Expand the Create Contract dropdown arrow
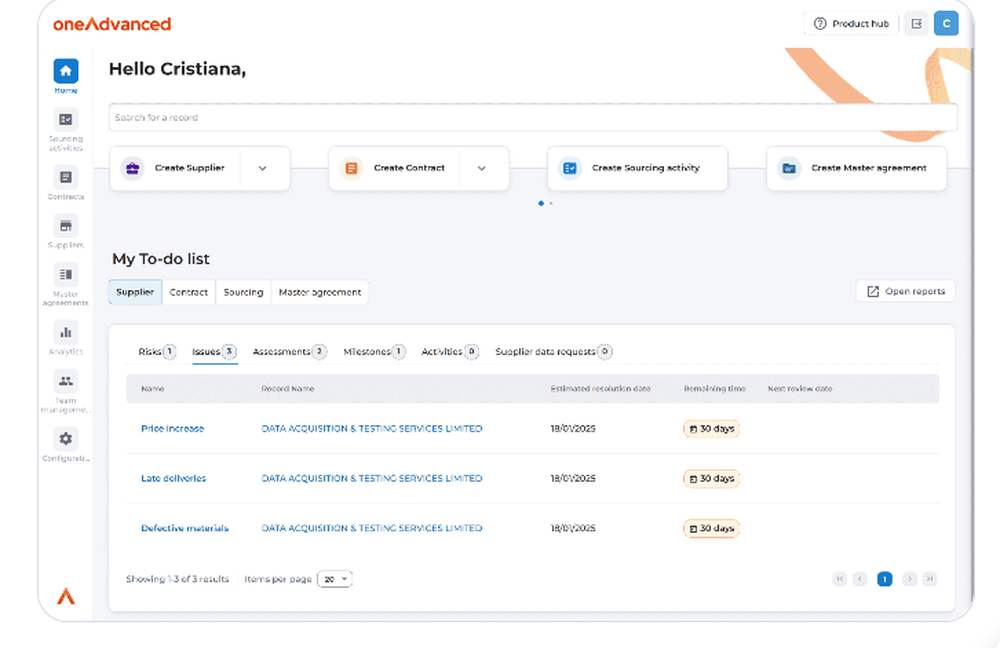Image resolution: width=1000 pixels, height=648 pixels. (x=481, y=168)
